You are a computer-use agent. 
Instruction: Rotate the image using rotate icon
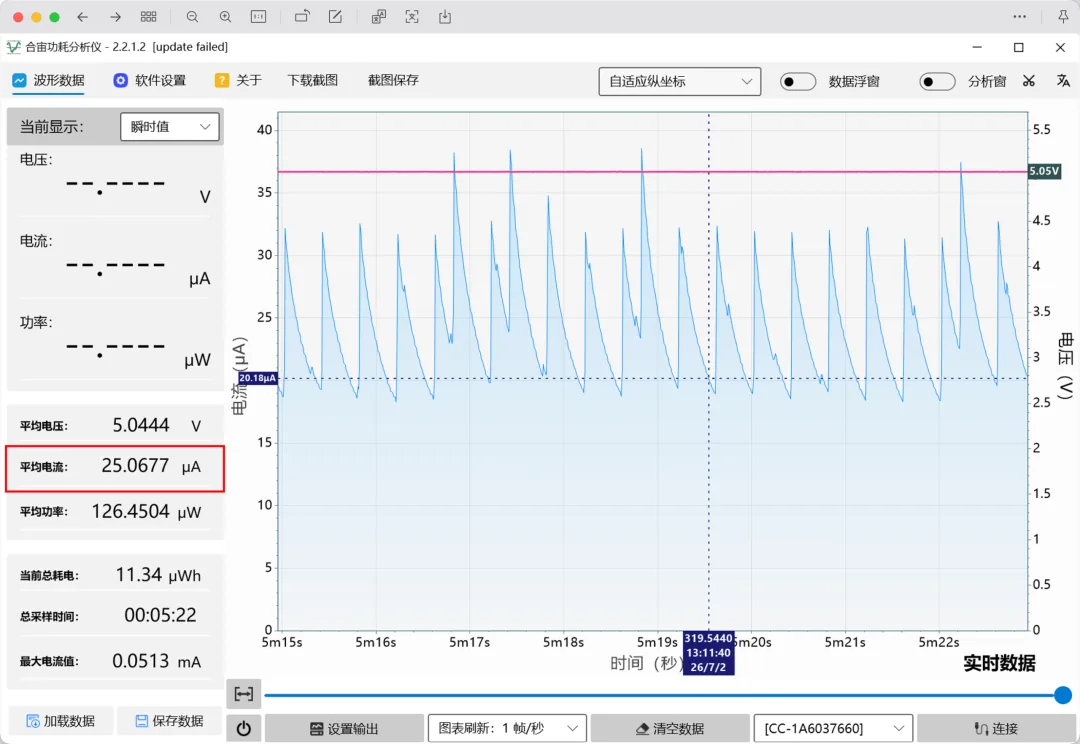coord(302,17)
